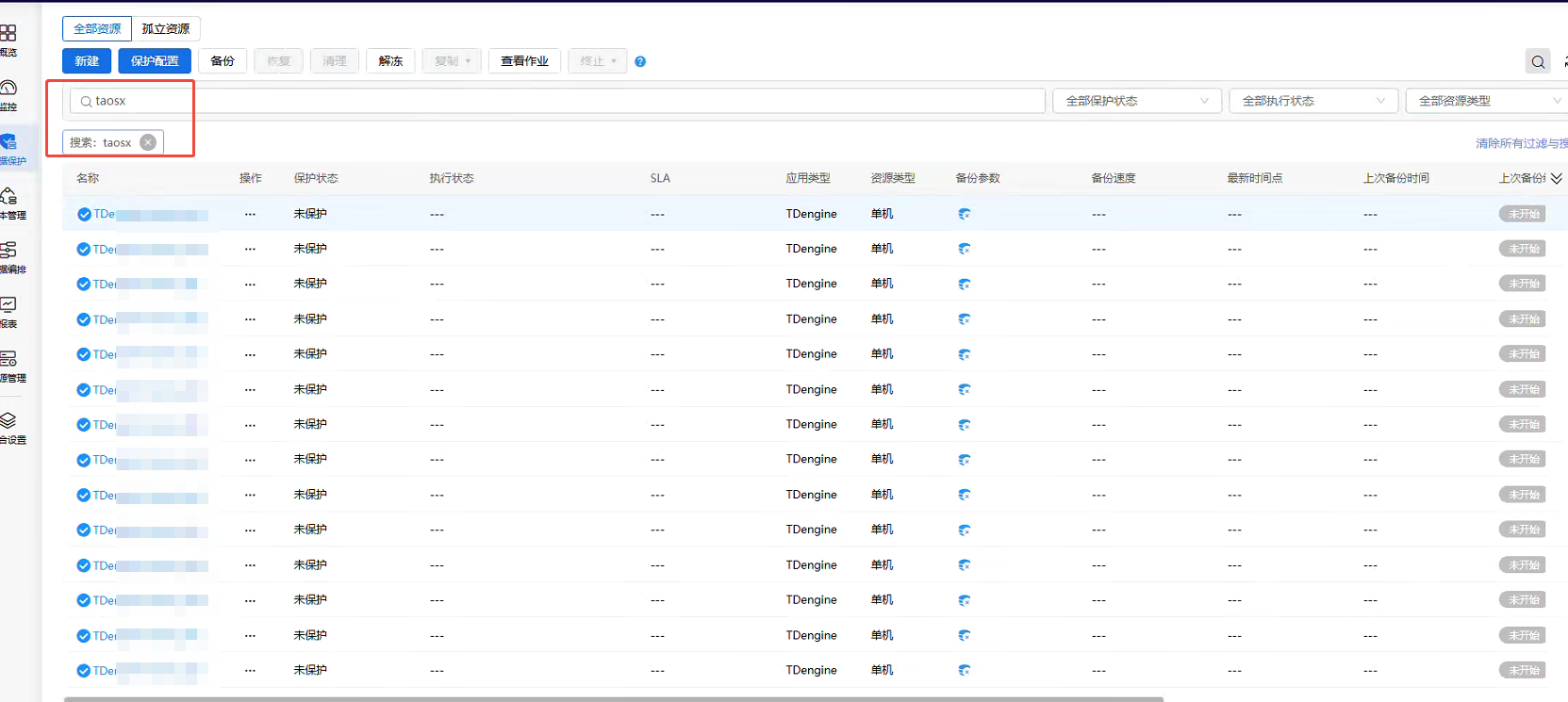The height and width of the screenshot is (702, 1568).
Task: Select the 全部资源 tab
Action: 97,29
